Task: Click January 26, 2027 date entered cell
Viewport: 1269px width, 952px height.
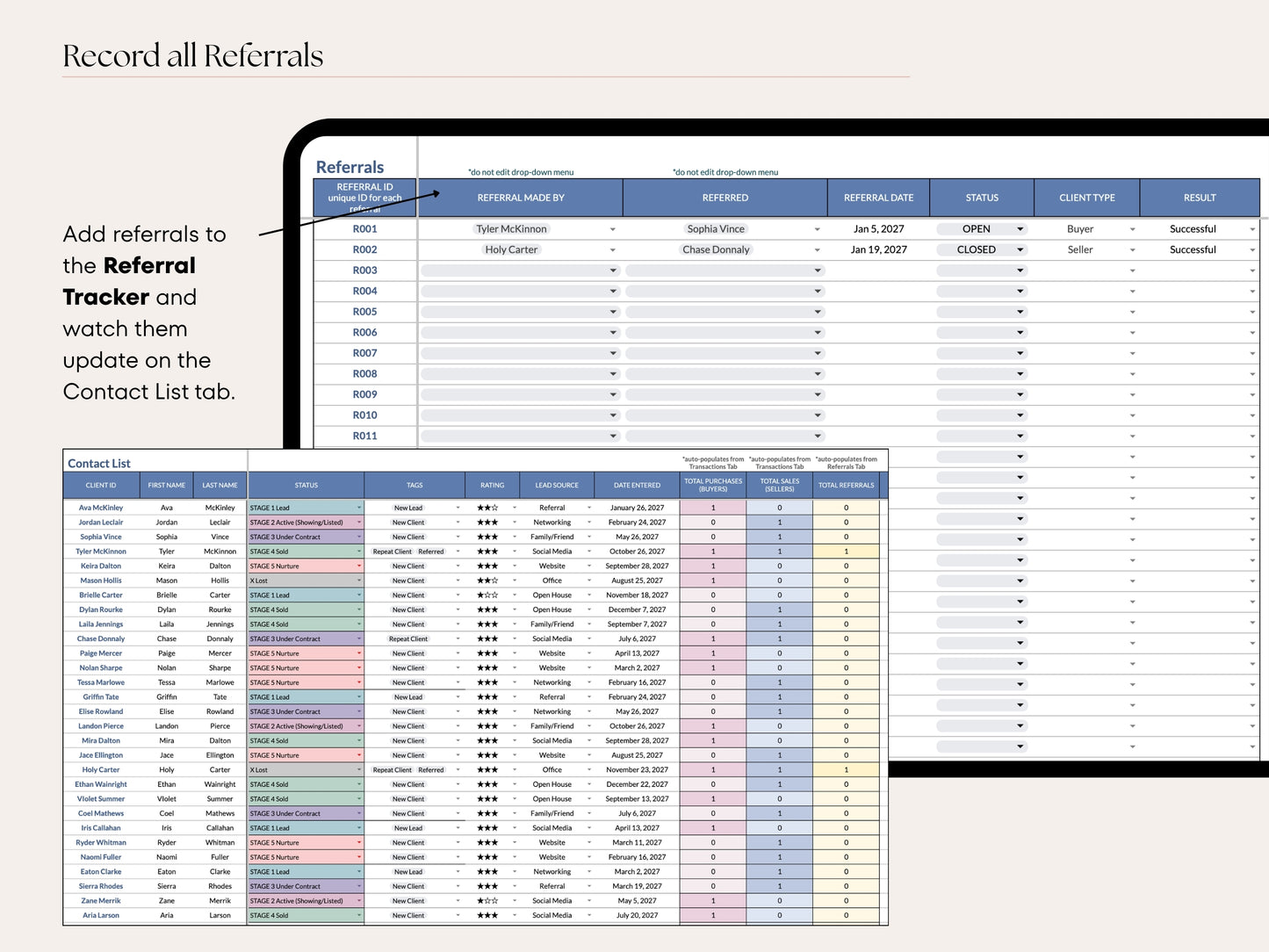Action: pyautogui.click(x=637, y=508)
